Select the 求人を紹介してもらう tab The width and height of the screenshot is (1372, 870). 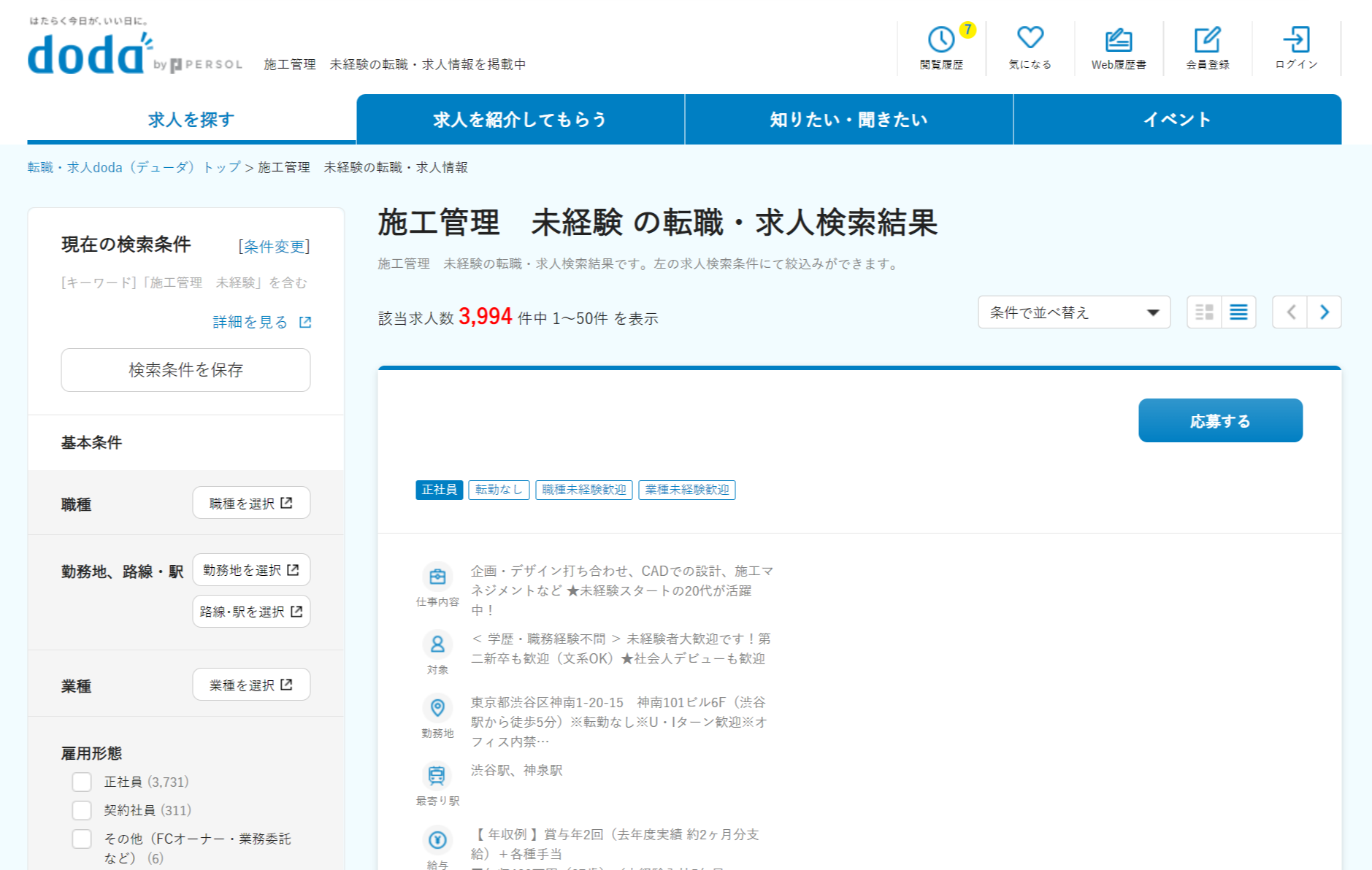520,119
